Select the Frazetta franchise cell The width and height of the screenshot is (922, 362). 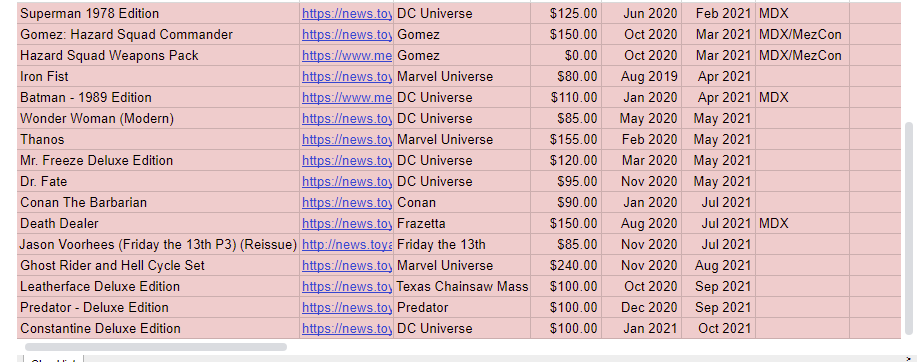[462, 223]
